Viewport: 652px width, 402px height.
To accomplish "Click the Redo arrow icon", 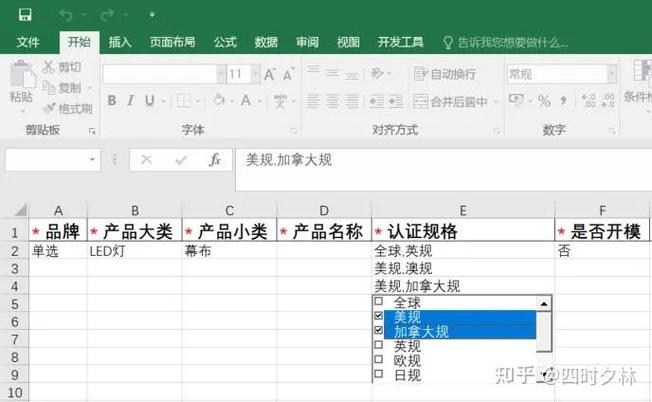I will point(106,15).
